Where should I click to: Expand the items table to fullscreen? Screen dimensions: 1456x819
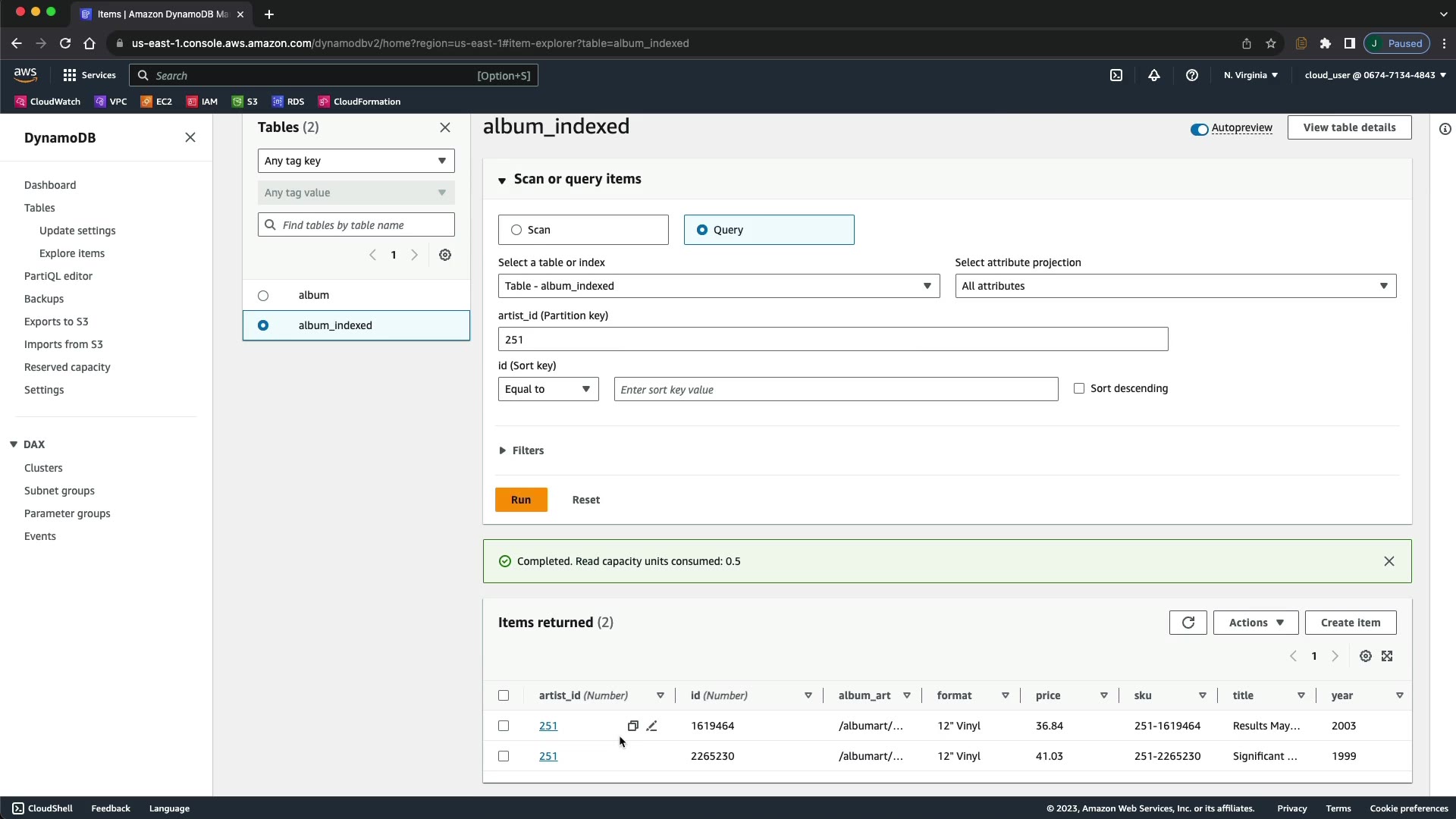click(1387, 656)
